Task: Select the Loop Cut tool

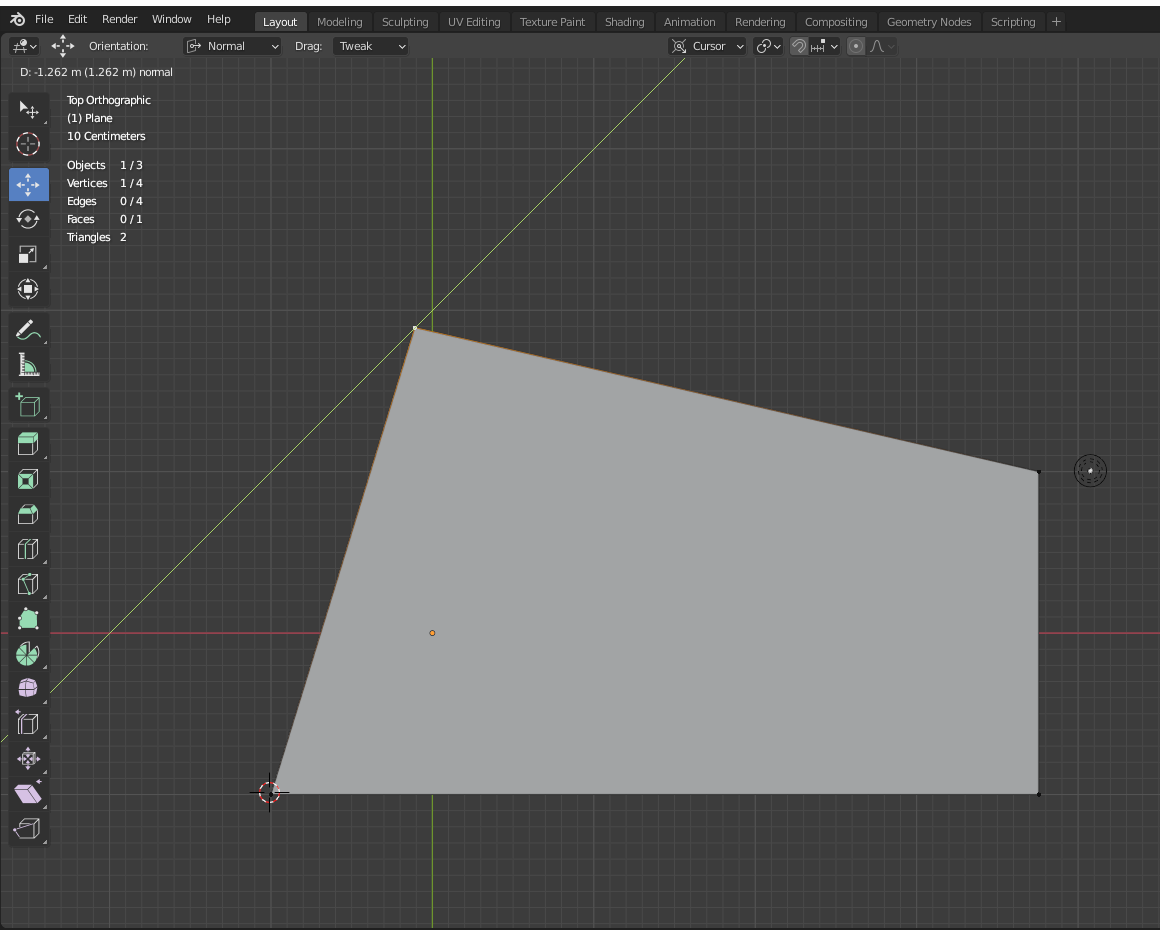Action: tap(28, 549)
